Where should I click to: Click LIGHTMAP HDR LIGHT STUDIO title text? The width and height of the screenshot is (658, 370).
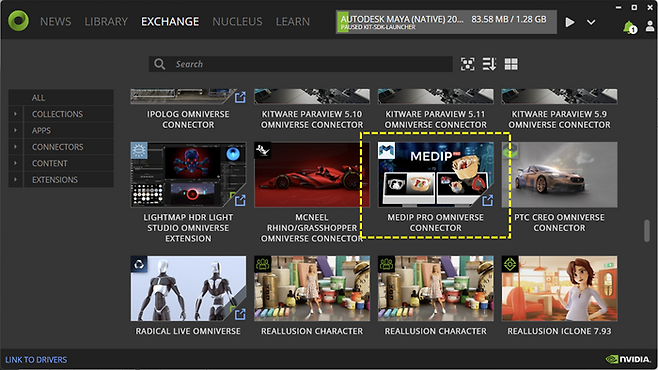coord(188,228)
